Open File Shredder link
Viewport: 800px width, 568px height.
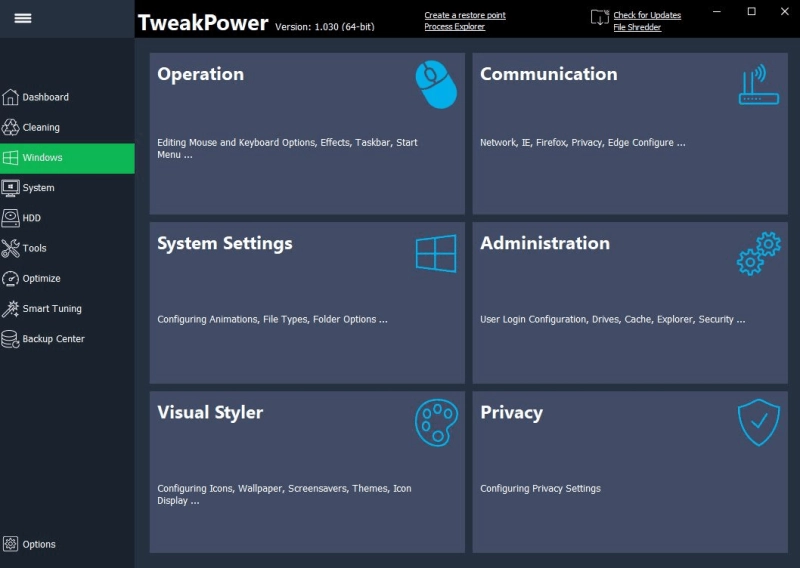point(637,27)
